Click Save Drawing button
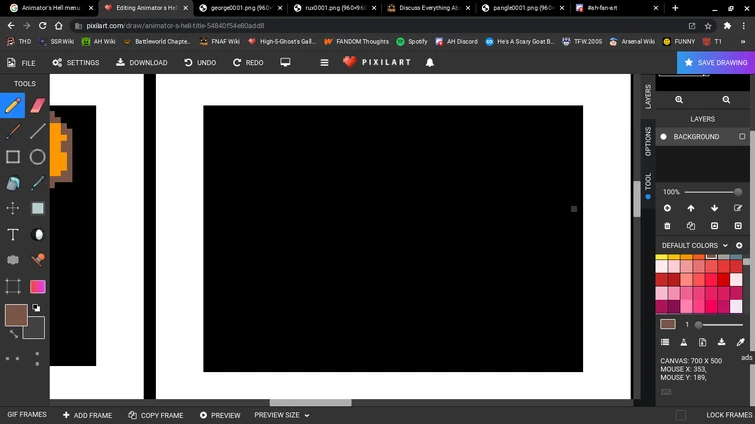Viewport: 755px width, 424px height. coord(716,63)
